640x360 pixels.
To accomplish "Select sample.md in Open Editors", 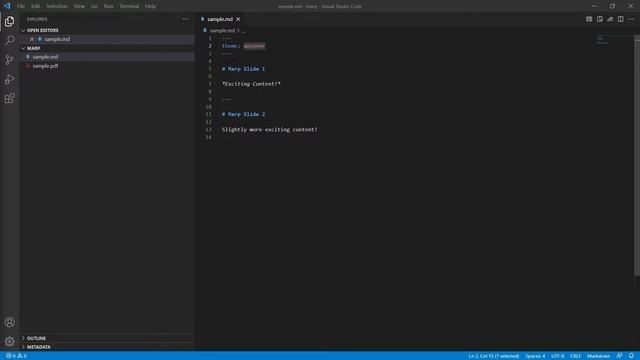I will click(107, 39).
